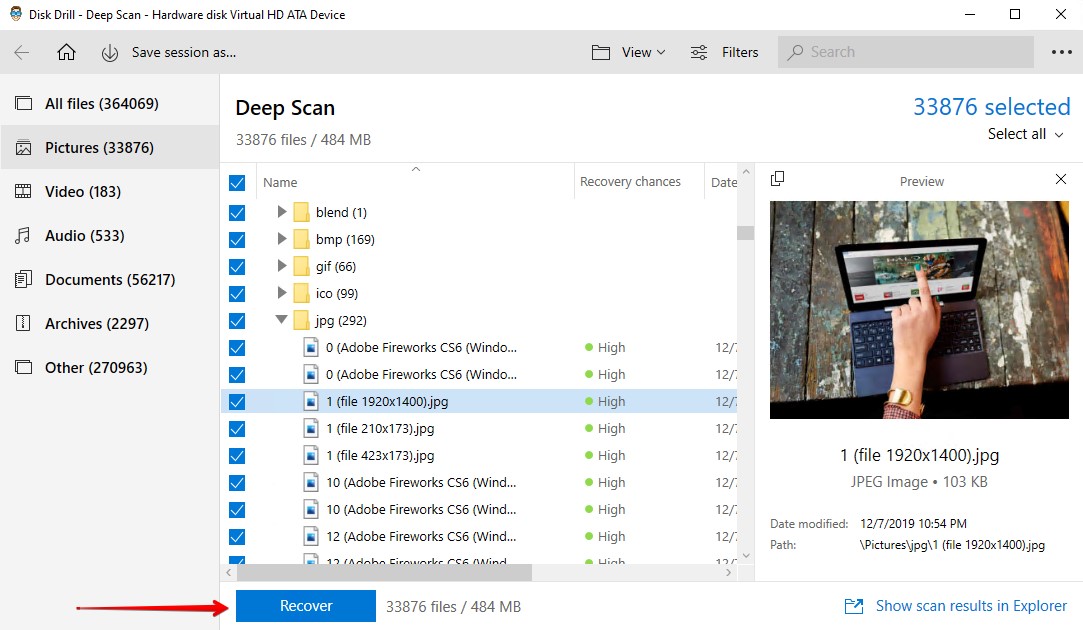
Task: Click the bmp folder icon
Action: [301, 239]
